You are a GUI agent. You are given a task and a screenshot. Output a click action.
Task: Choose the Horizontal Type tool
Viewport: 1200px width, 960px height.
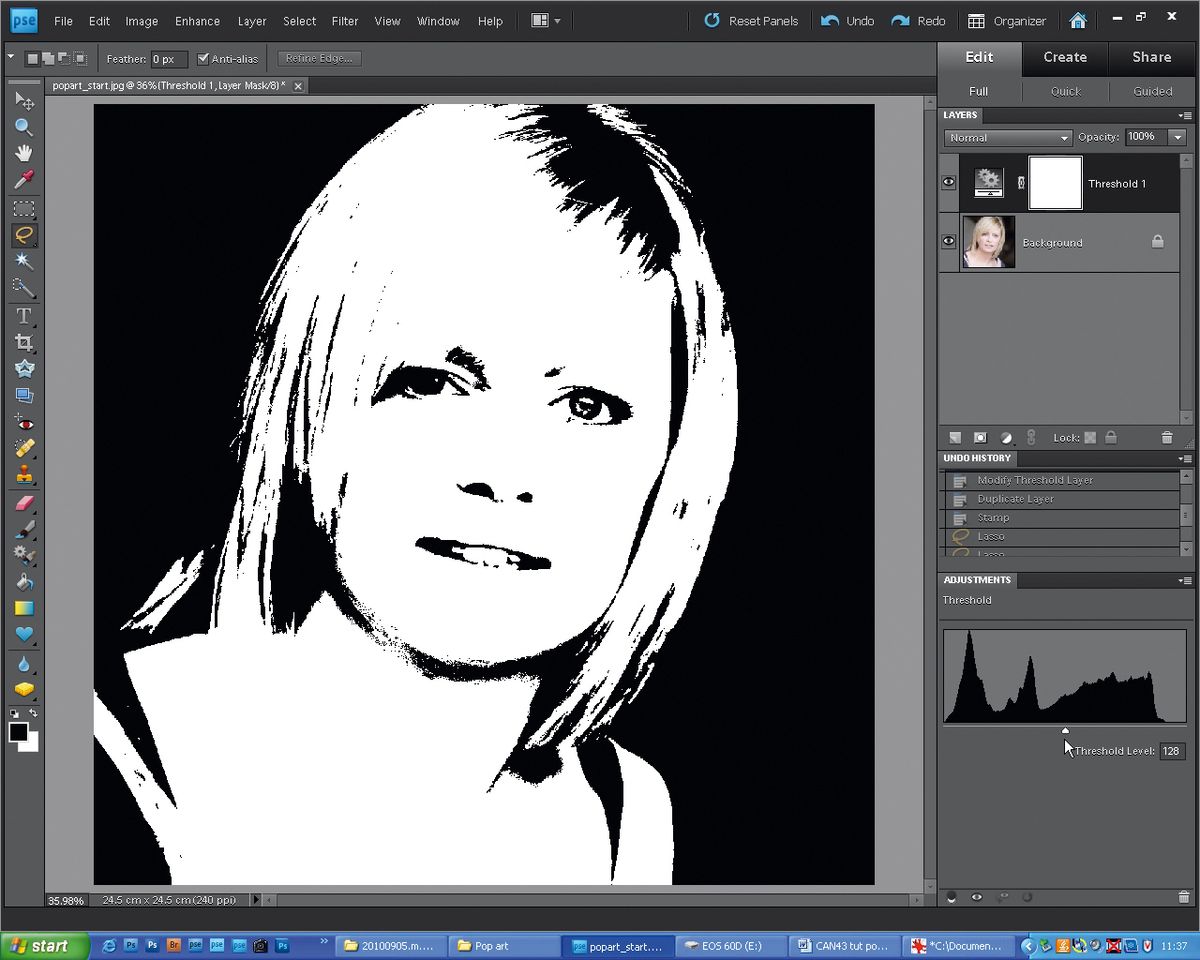click(x=25, y=316)
